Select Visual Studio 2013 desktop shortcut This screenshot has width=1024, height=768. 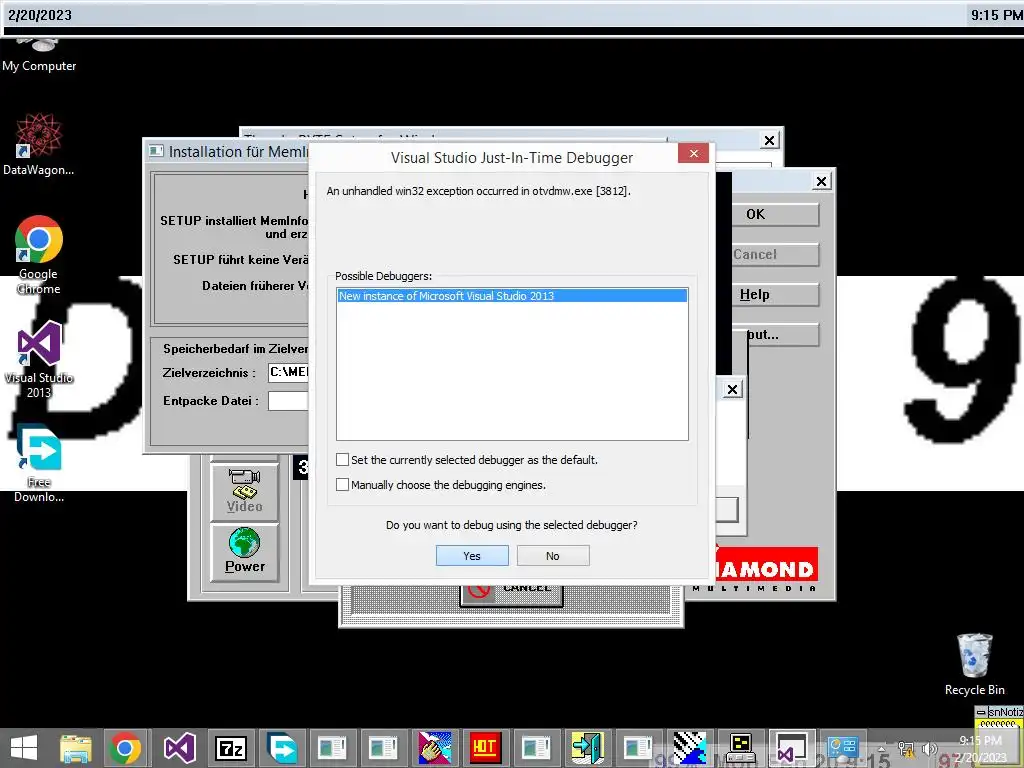click(x=39, y=359)
